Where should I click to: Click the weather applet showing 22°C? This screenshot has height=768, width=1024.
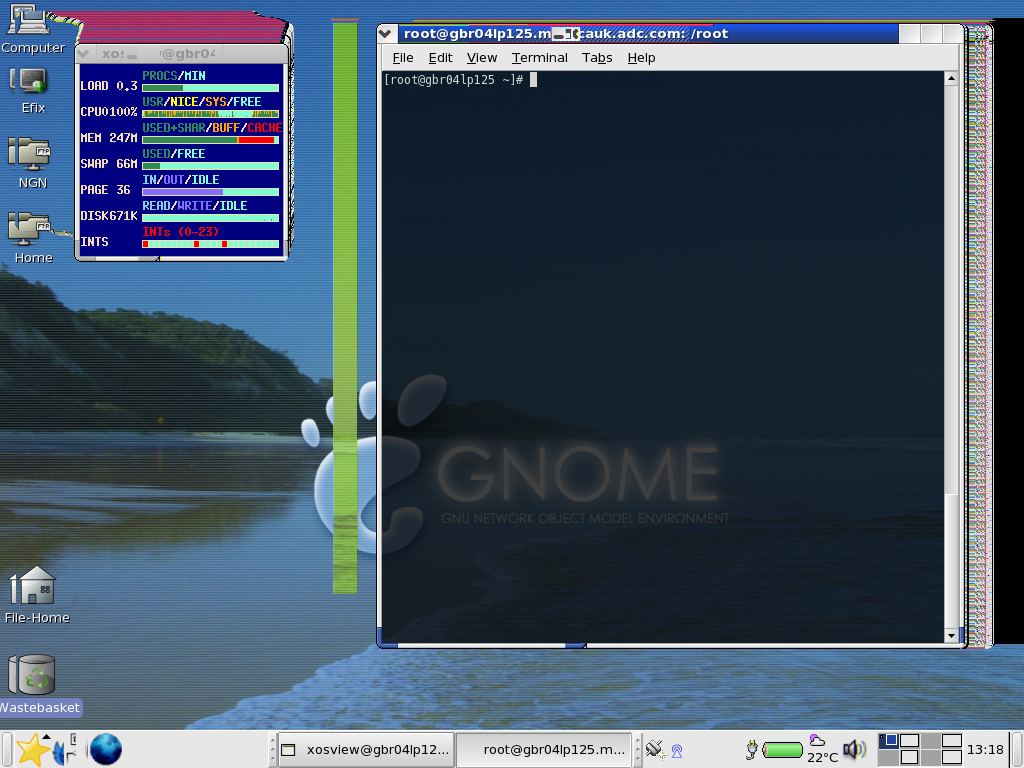click(x=822, y=749)
